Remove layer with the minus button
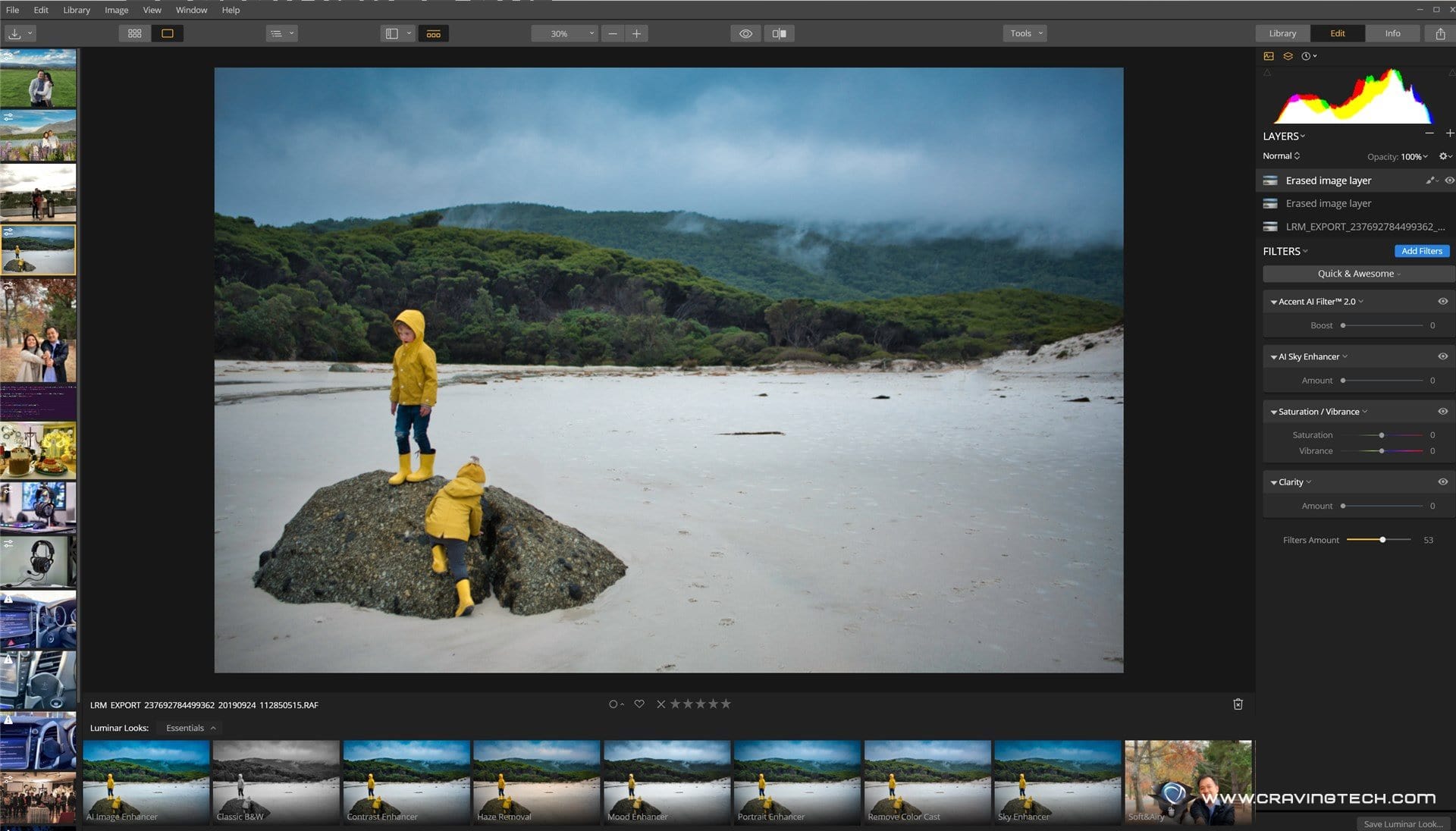This screenshot has width=1456, height=831. (x=1429, y=133)
